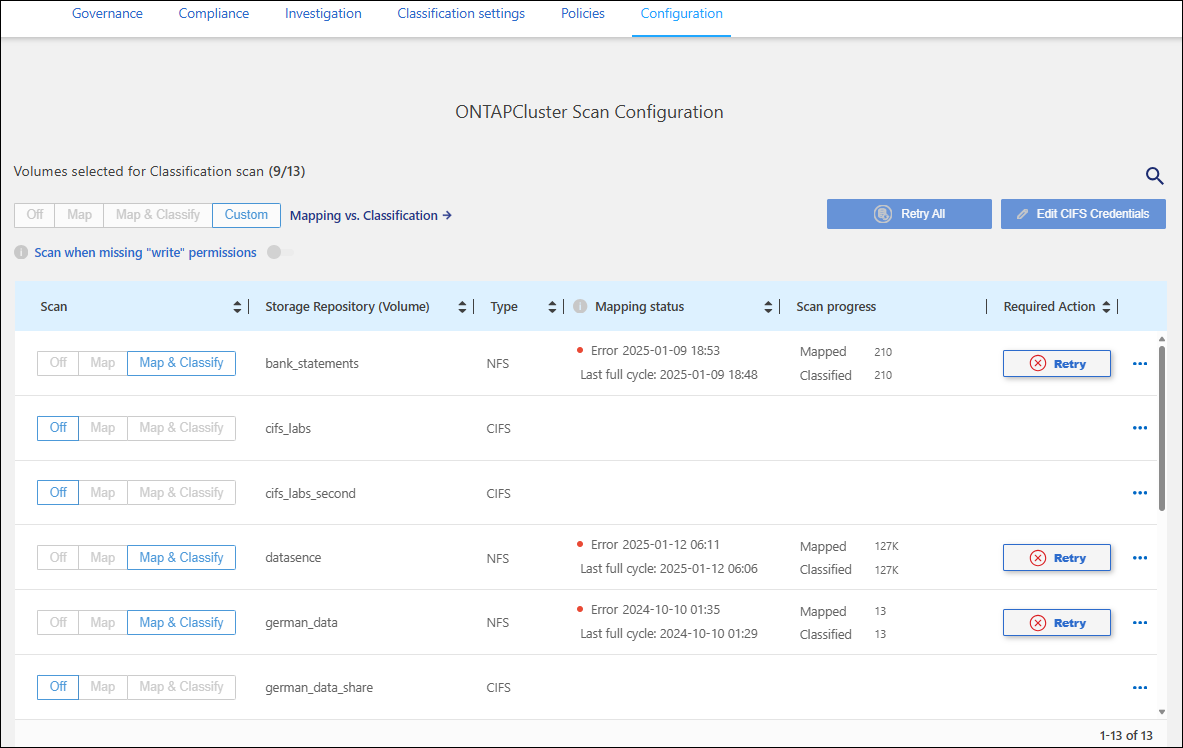This screenshot has height=748, width=1183.
Task: Open the Mapping vs. Classification link
Action: pos(370,215)
